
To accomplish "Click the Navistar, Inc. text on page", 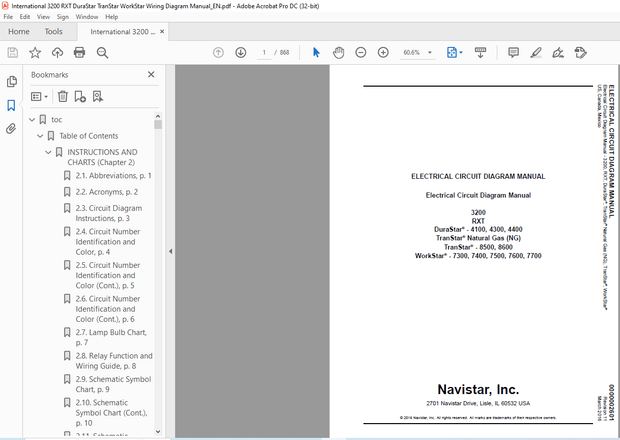I will pyautogui.click(x=478, y=389).
